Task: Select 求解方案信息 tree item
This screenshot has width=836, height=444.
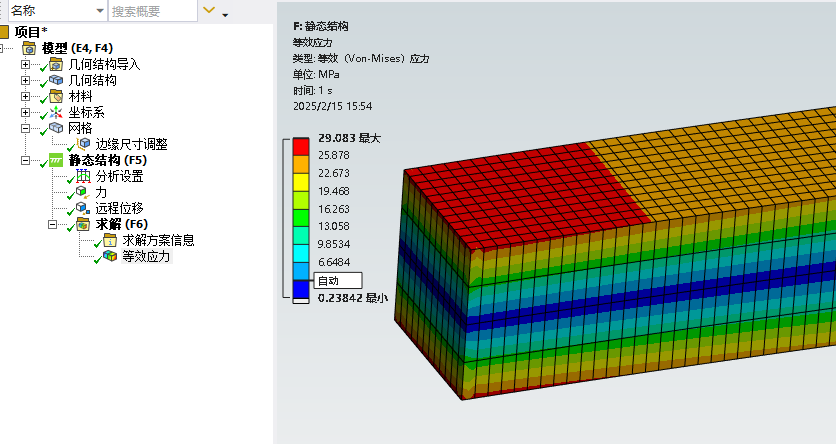Action: pos(158,240)
